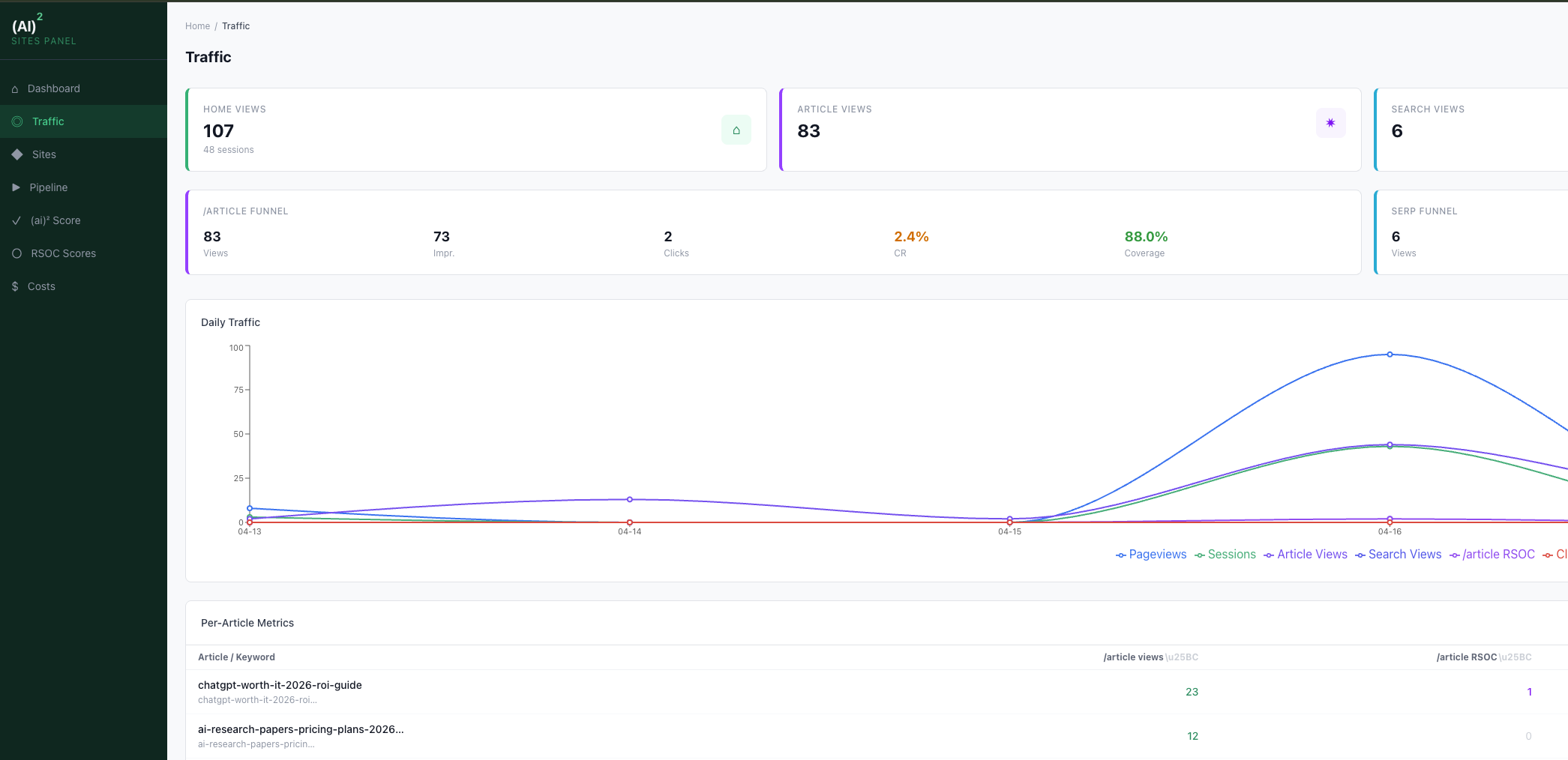Viewport: 1568px width, 760px height.
Task: Click the 04-16 Pageviews peak data point
Action: [1390, 355]
